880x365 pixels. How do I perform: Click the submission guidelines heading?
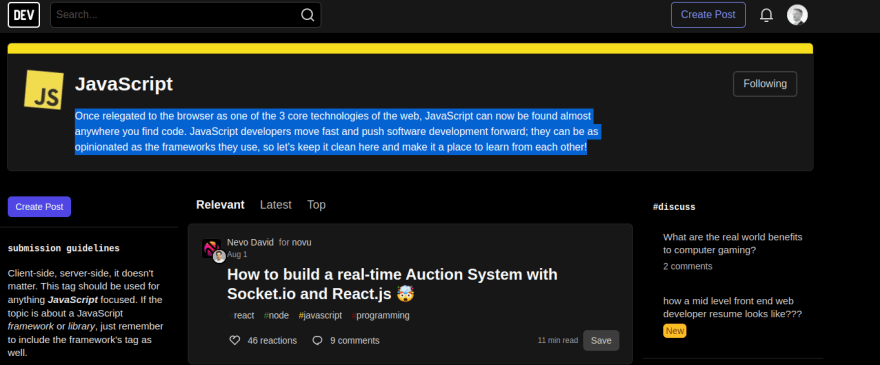[x=63, y=248]
